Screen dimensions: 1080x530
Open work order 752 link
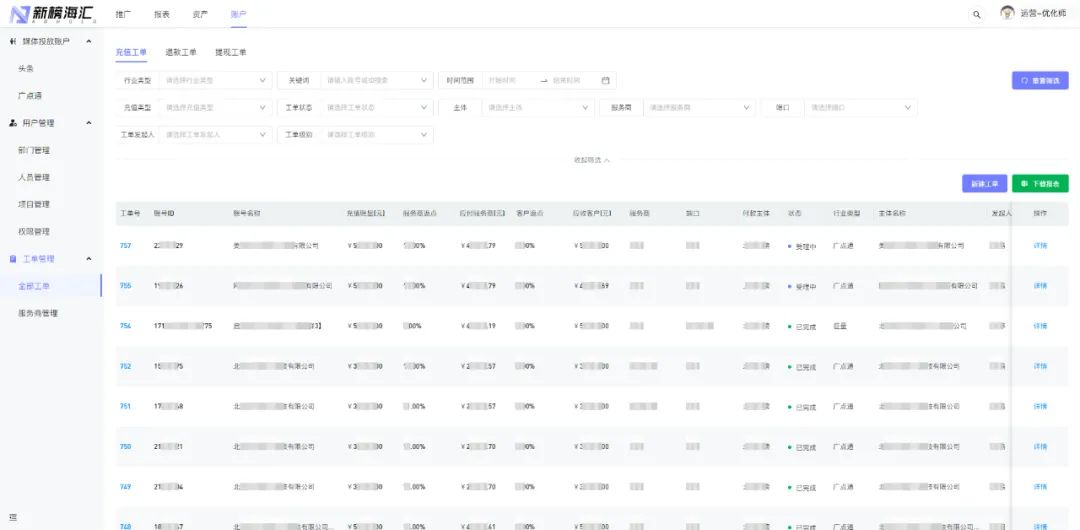(x=125, y=367)
